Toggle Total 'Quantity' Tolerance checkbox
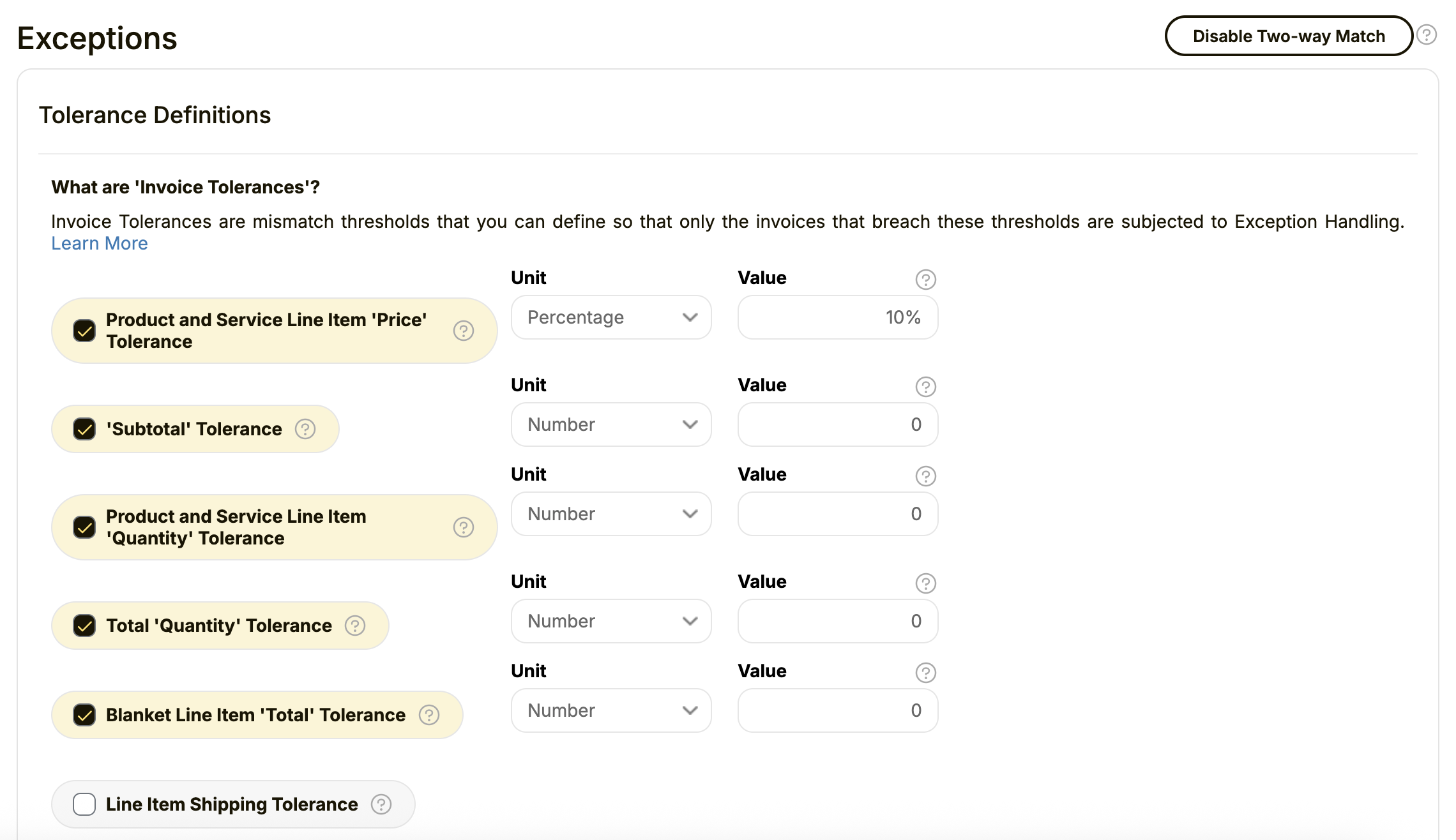Screen dimensions: 1456x840 pos(84,626)
